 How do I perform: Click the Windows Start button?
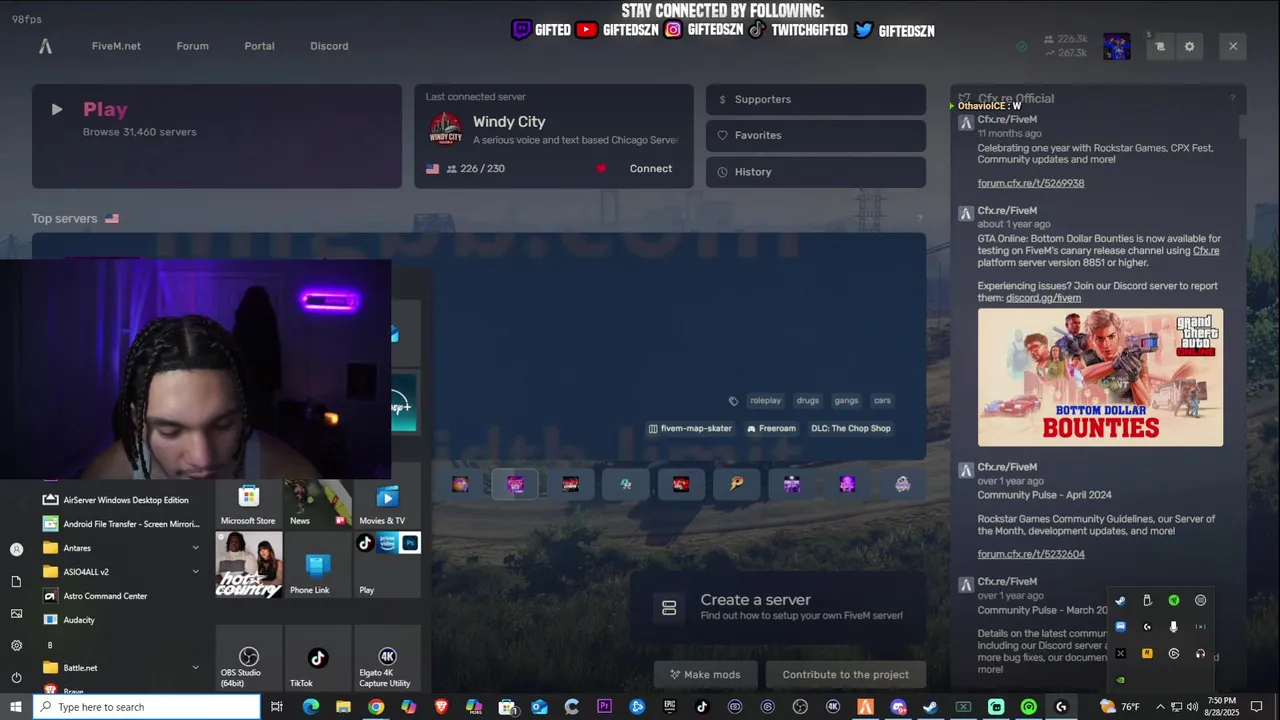(x=16, y=707)
